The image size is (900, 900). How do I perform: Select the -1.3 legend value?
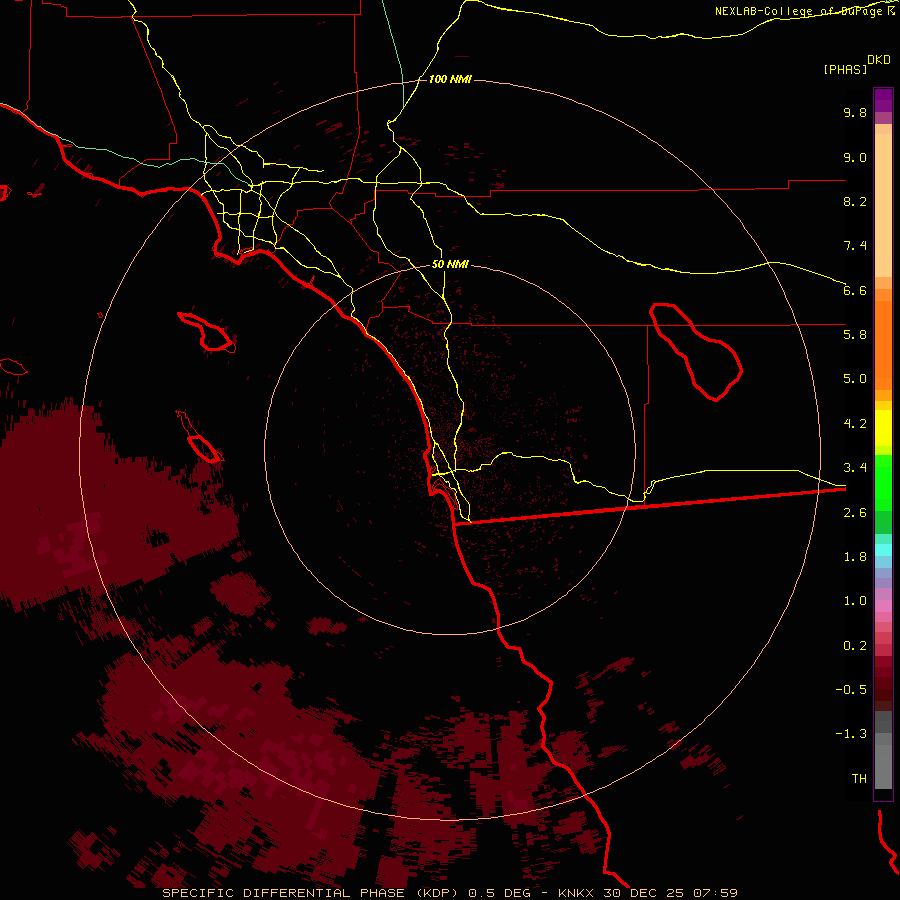pyautogui.click(x=851, y=734)
